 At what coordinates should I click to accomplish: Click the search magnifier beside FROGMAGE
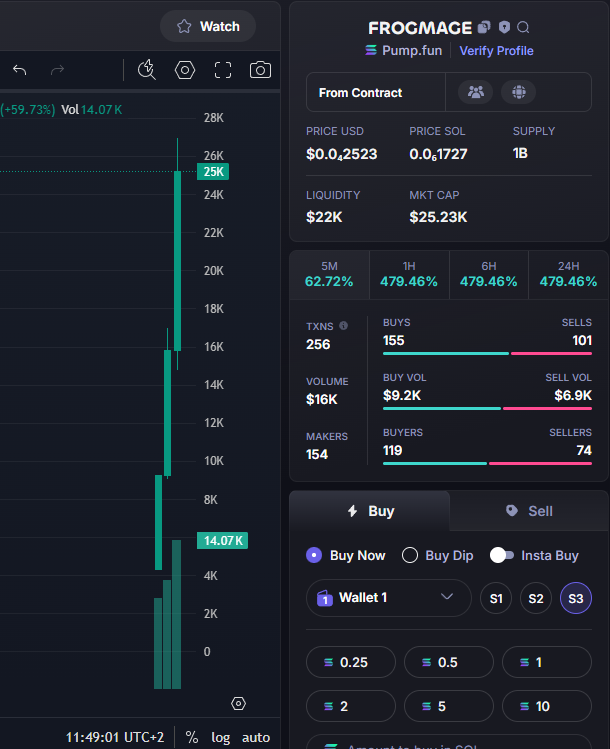click(x=523, y=27)
